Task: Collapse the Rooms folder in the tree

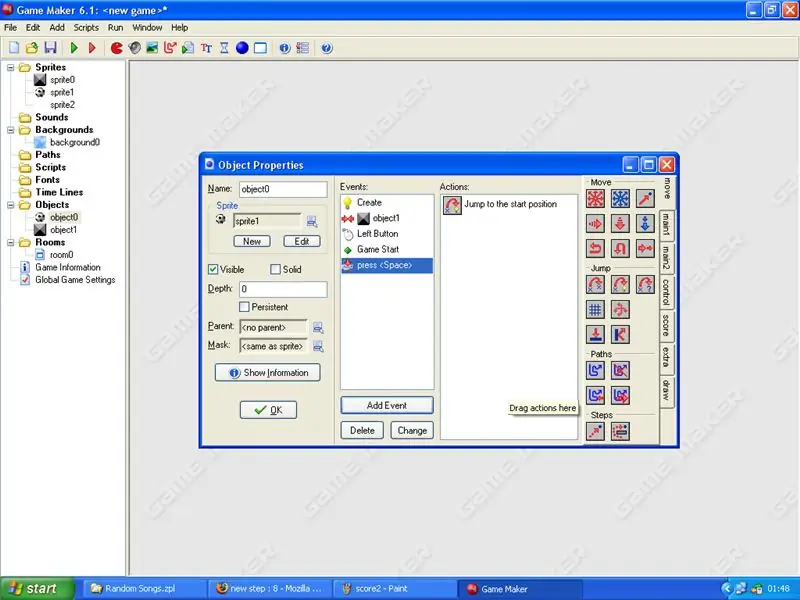Action: pyautogui.click(x=11, y=243)
